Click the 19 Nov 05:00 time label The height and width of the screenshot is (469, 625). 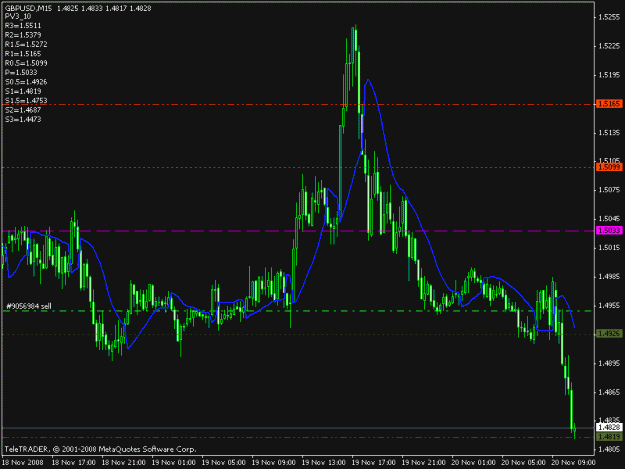tap(224, 463)
